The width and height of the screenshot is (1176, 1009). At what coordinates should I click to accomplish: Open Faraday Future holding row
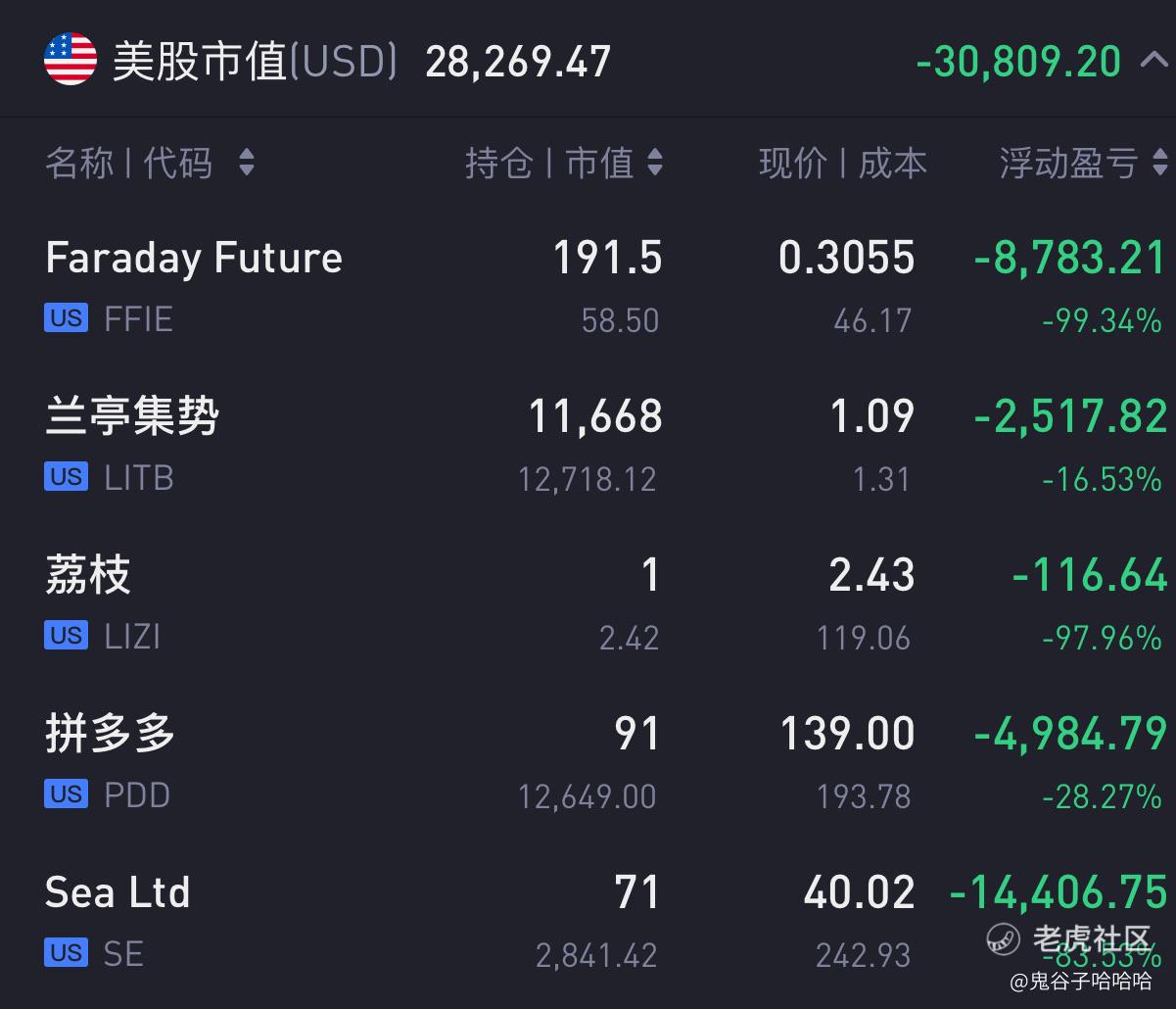click(x=588, y=286)
